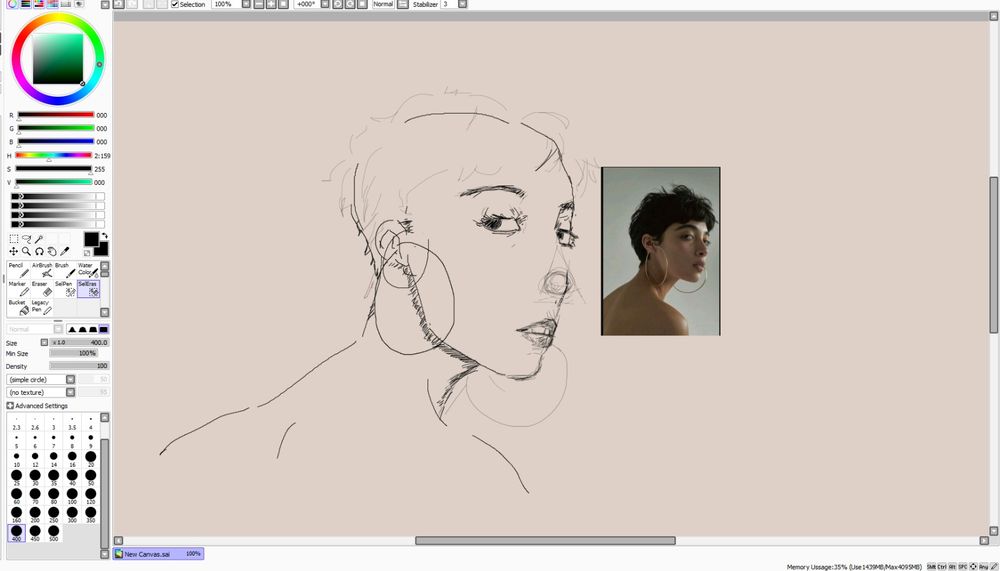The height and width of the screenshot is (571, 1000).
Task: Expand the Advanced Settings section
Action: click(10, 406)
